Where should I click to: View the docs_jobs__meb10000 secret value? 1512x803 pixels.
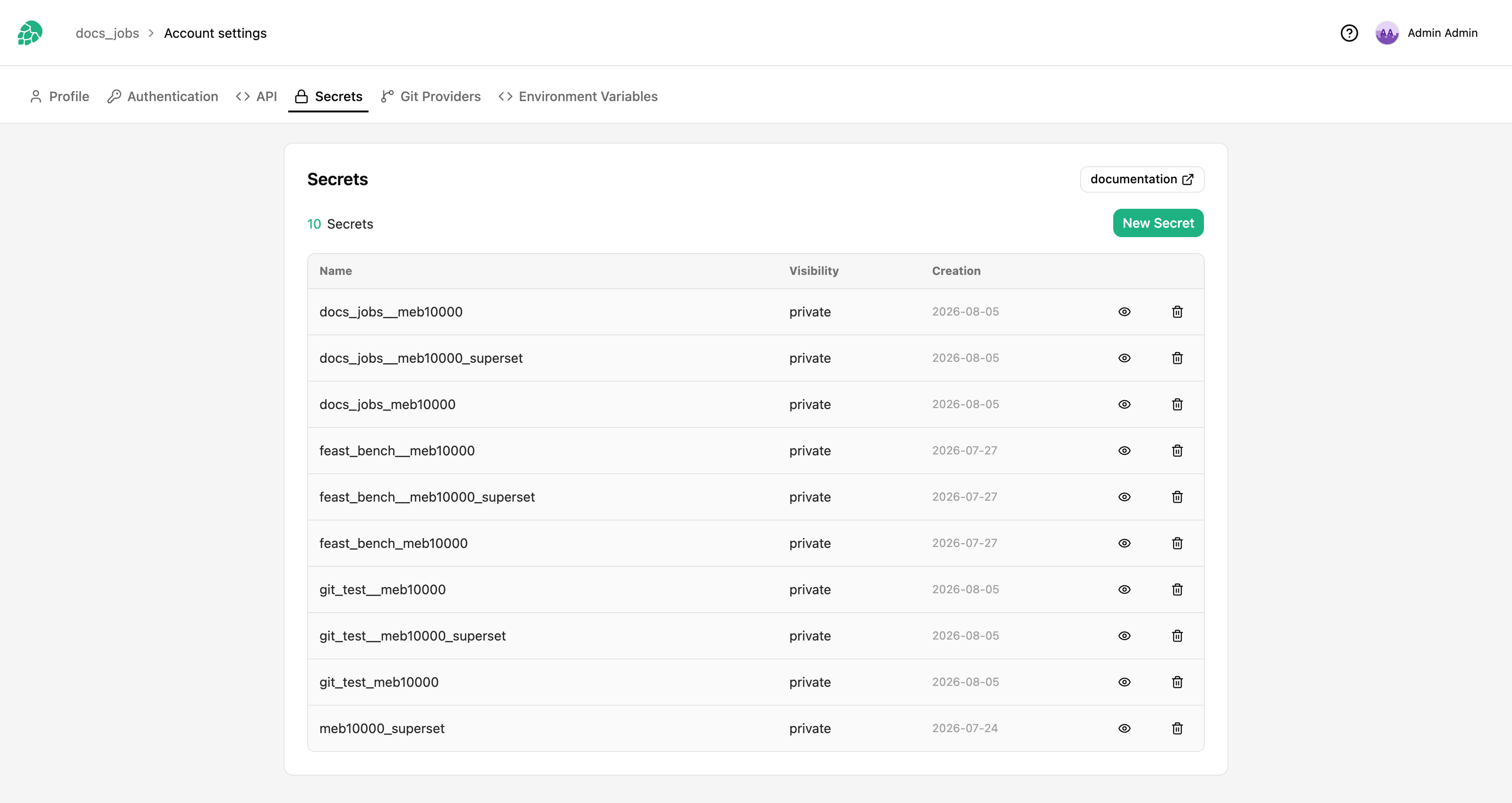(1124, 312)
